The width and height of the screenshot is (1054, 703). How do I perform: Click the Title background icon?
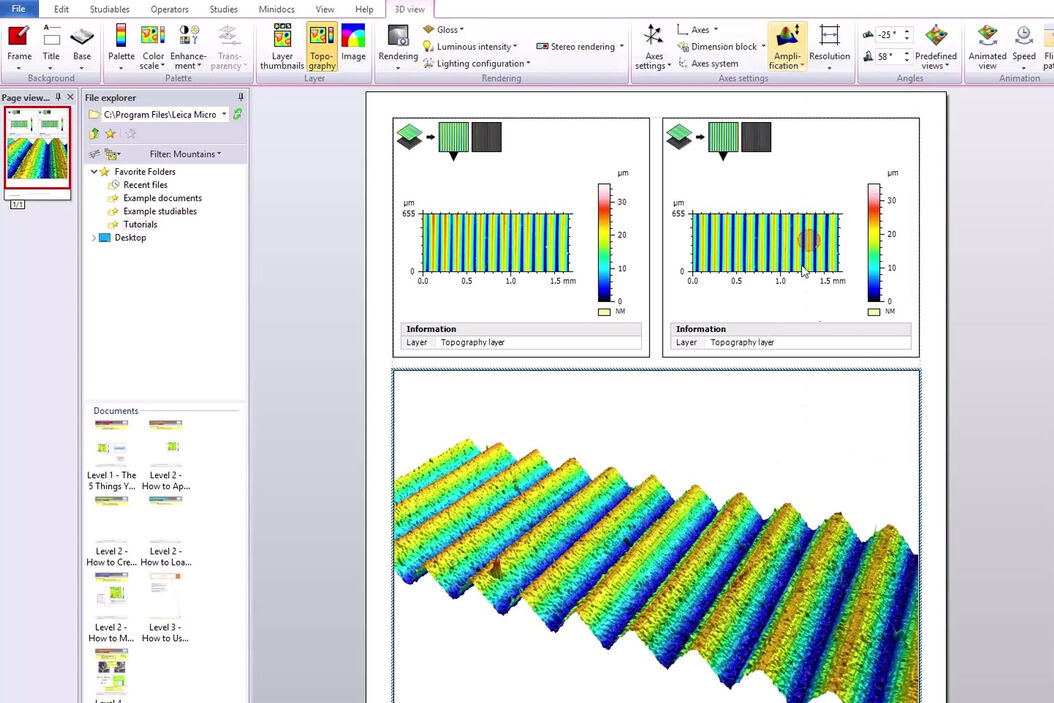coord(51,45)
